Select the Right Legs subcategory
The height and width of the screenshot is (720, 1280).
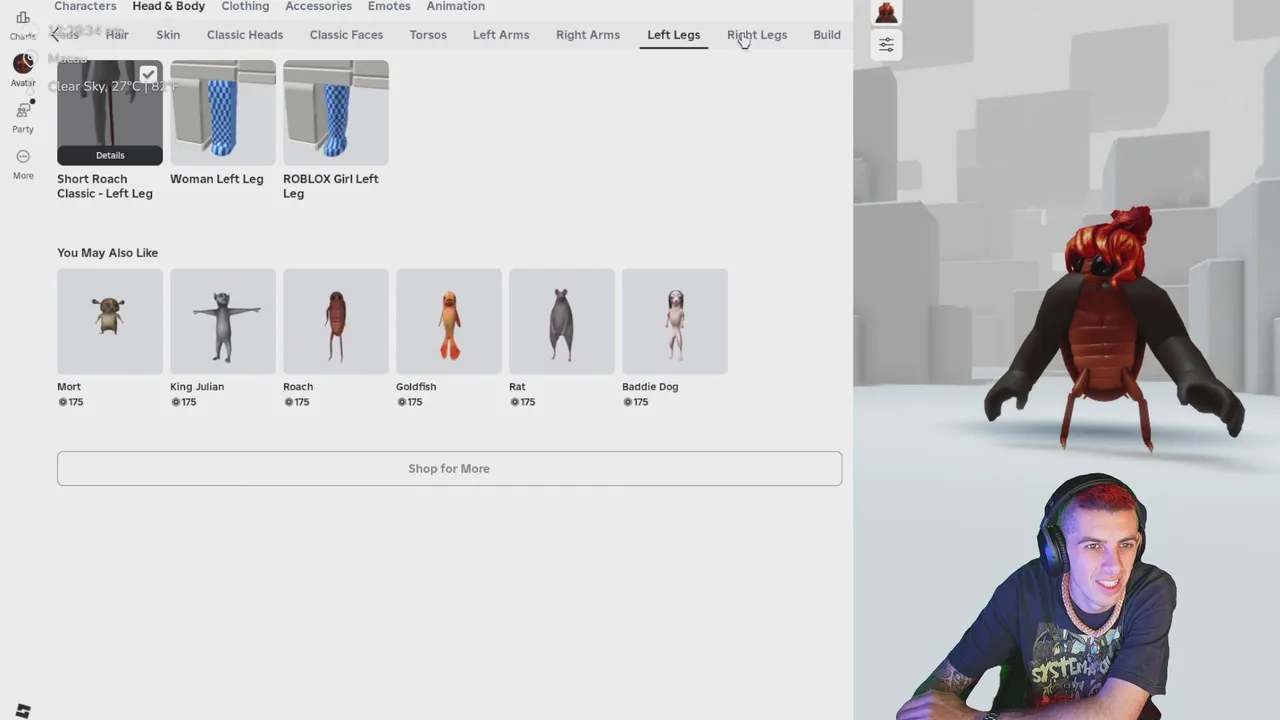pos(757,35)
